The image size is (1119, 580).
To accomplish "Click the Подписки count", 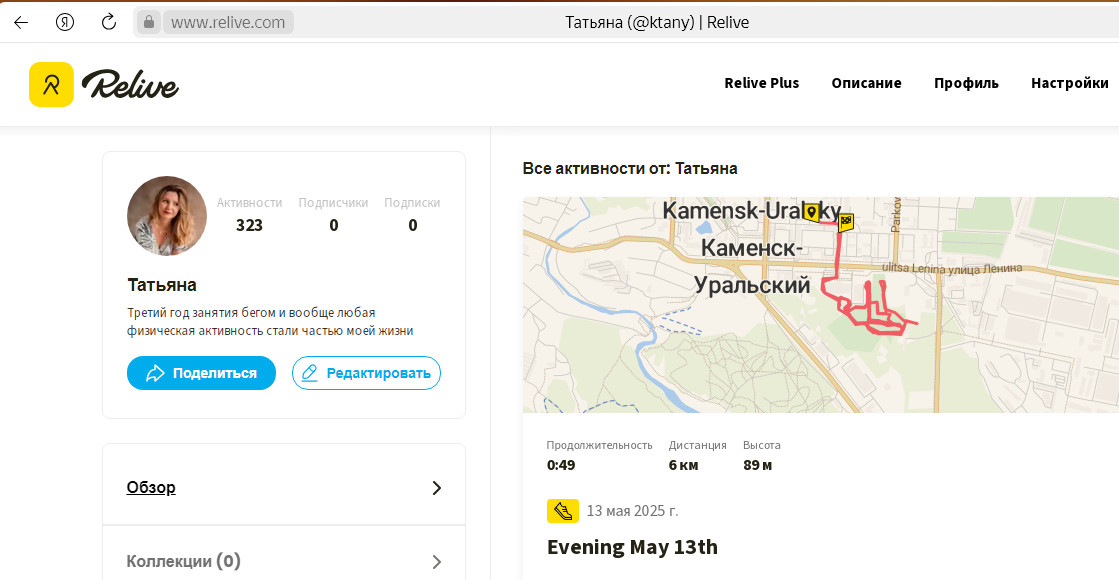I will [412, 225].
